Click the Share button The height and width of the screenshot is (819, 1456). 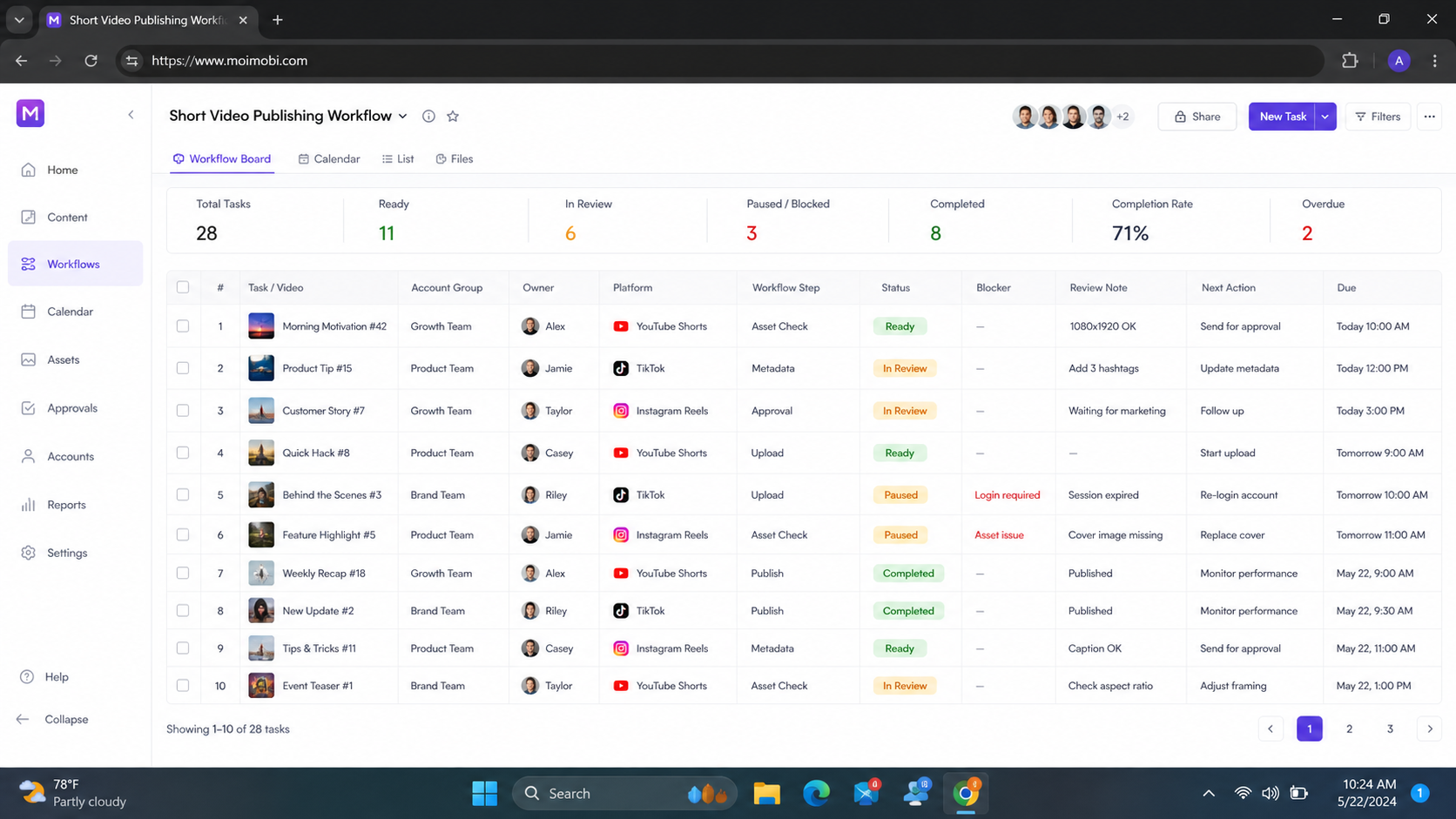(x=1197, y=117)
